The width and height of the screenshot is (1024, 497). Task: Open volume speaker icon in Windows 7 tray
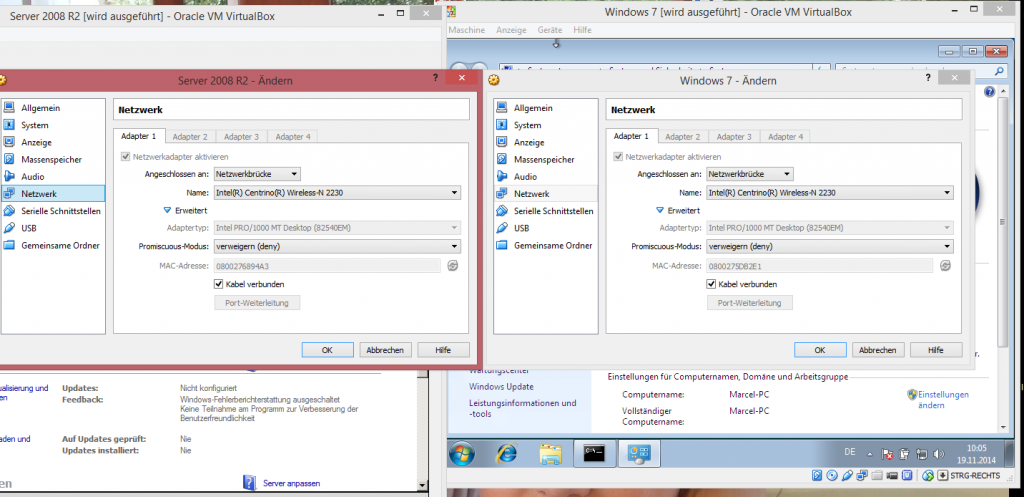939,454
